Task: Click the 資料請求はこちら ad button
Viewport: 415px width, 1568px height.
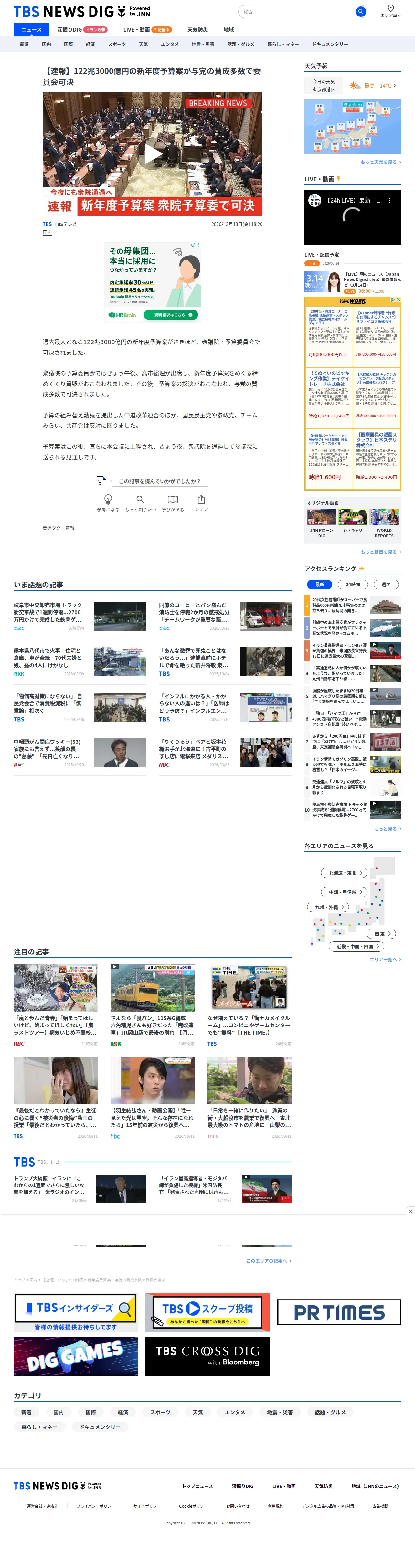Action: pos(171,315)
